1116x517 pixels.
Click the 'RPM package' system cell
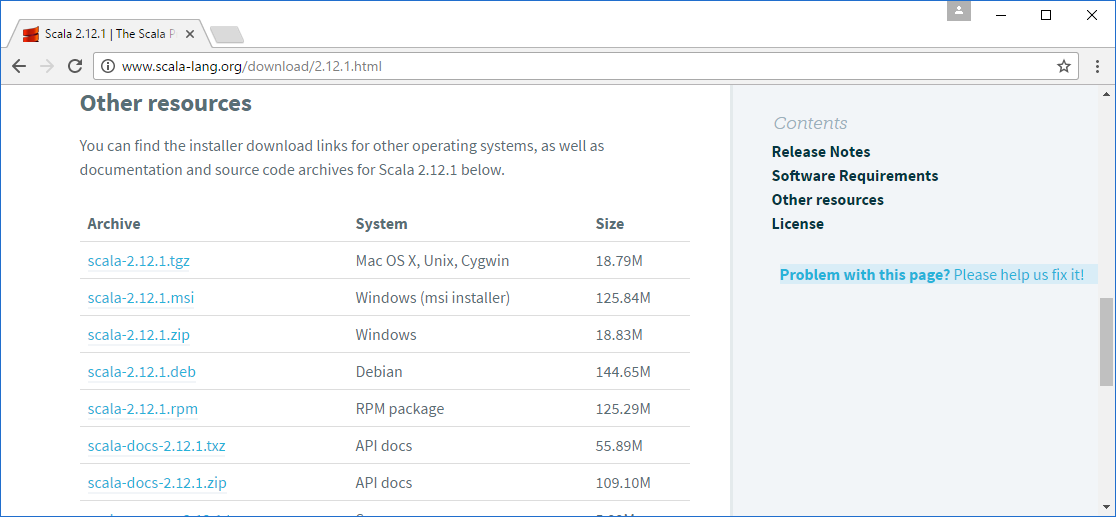400,409
